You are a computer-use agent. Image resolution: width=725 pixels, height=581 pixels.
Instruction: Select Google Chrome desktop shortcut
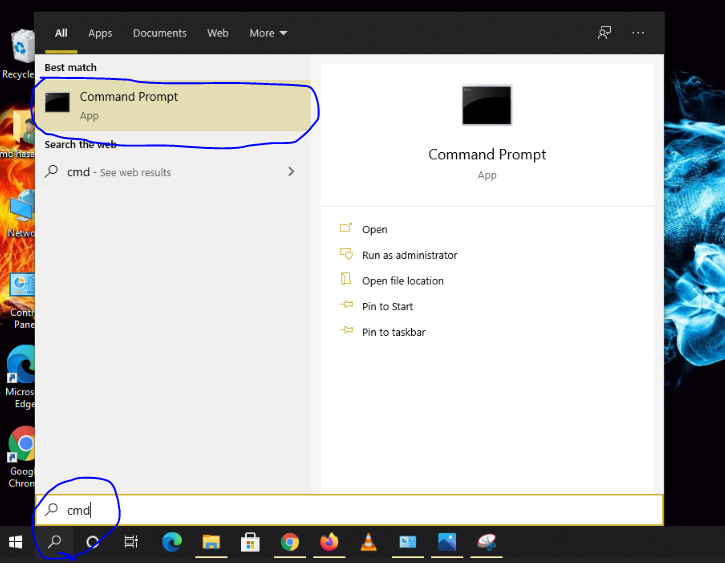pos(20,457)
